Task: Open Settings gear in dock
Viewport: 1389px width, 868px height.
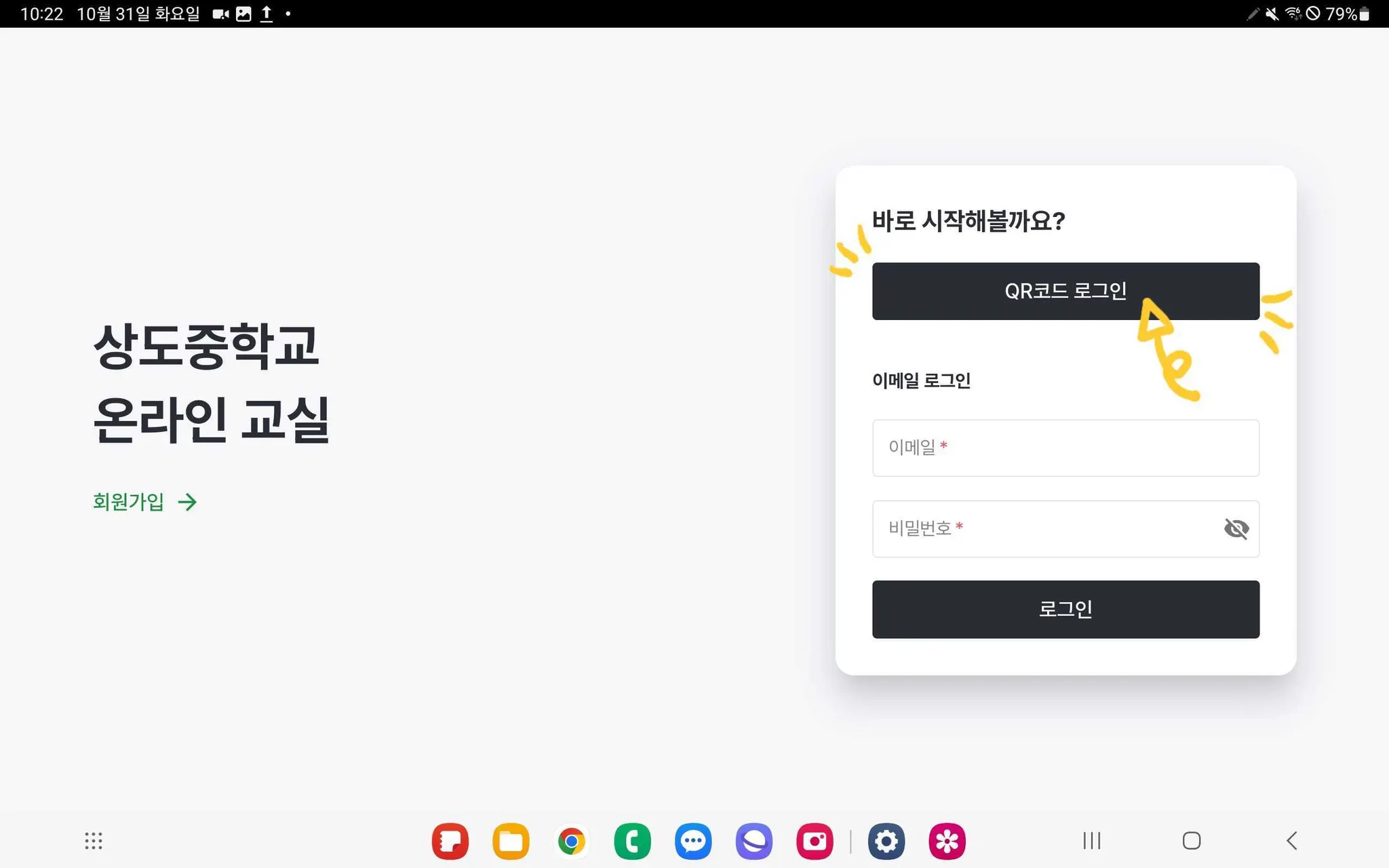Action: coord(886,841)
